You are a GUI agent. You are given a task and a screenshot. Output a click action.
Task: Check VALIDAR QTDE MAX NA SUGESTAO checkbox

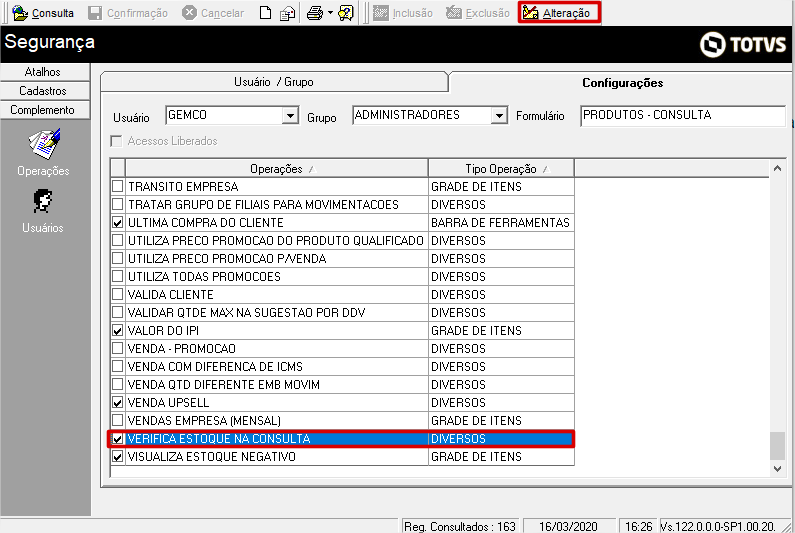tap(118, 312)
